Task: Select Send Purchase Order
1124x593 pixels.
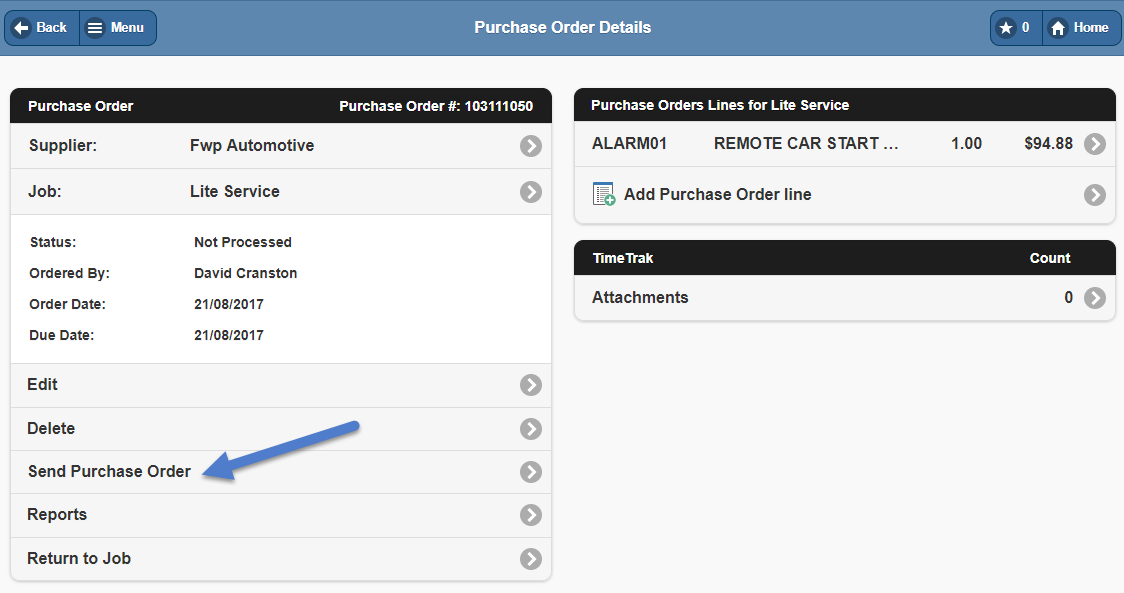Action: (109, 472)
